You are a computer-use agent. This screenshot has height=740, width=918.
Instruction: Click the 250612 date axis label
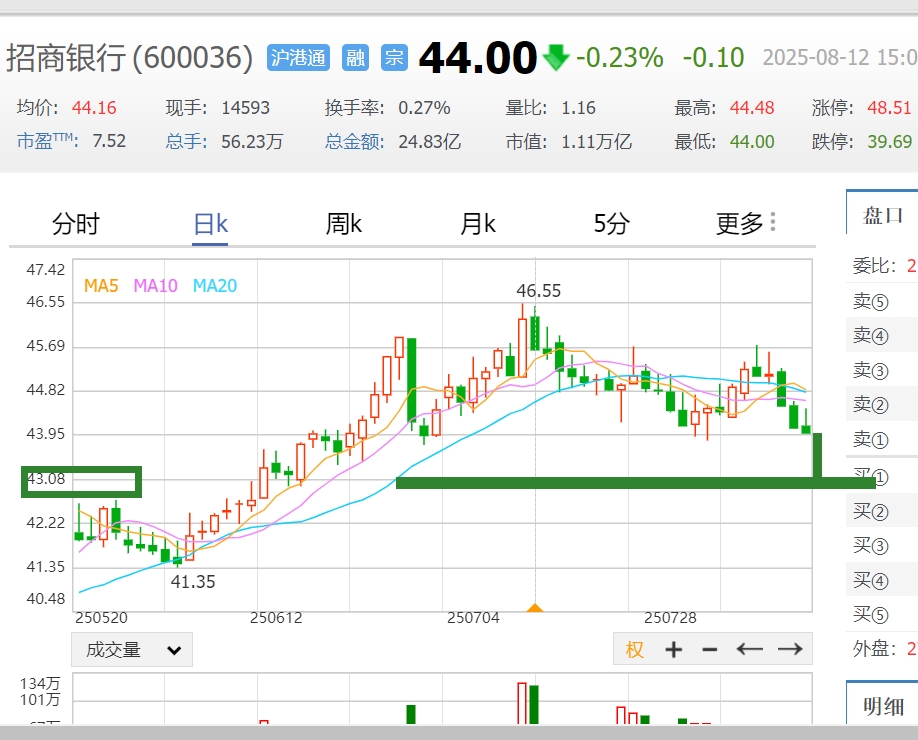(x=276, y=618)
